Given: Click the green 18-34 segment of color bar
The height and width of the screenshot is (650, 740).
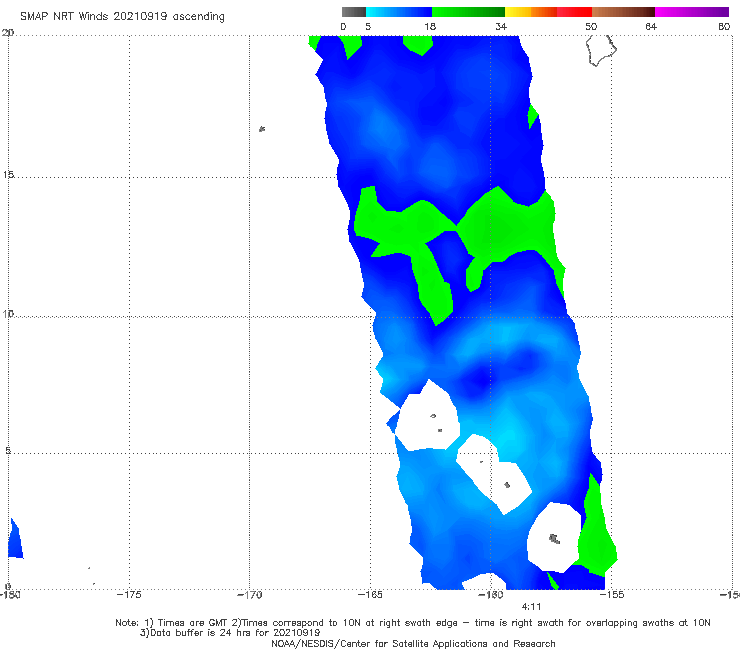Looking at the screenshot, I should tap(468, 12).
